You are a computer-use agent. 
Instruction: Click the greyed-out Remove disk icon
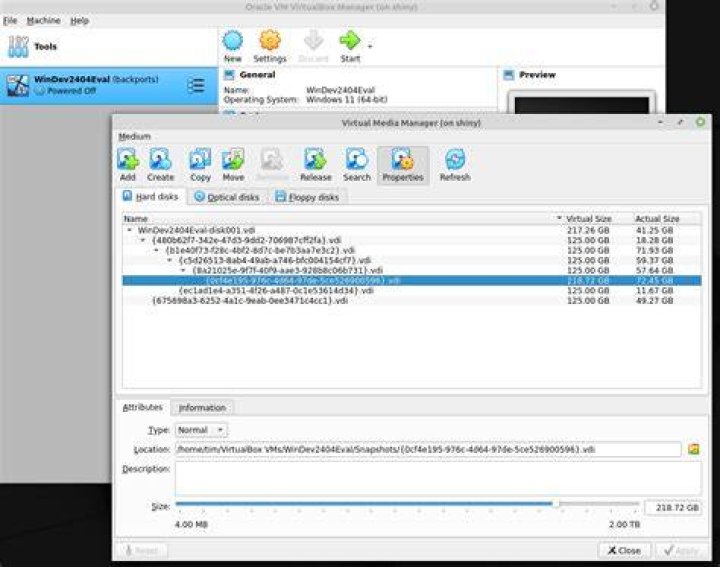click(272, 159)
